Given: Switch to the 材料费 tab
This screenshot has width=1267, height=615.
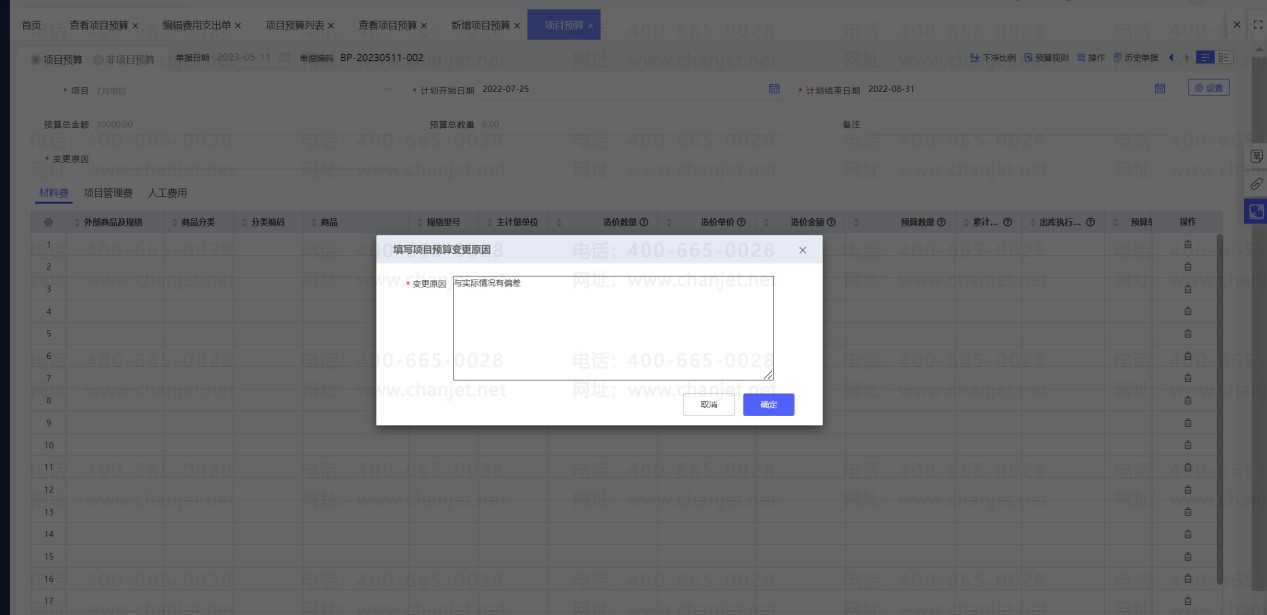Looking at the screenshot, I should (53, 193).
